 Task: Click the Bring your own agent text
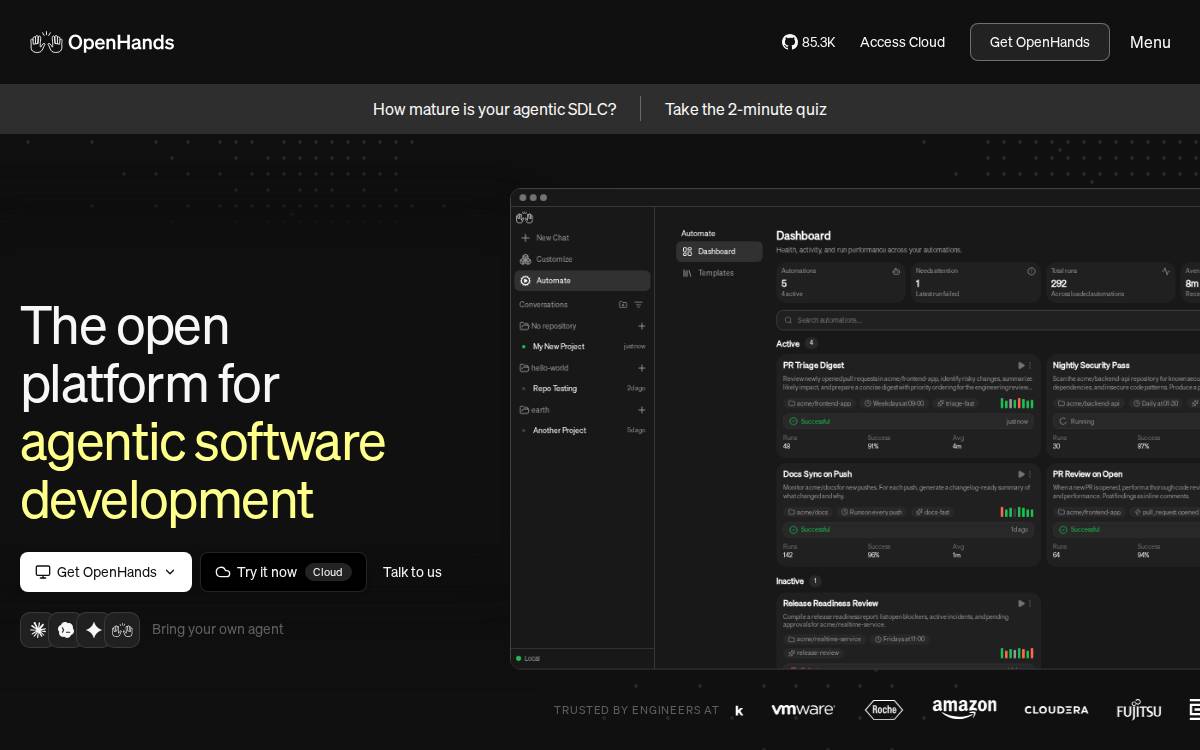pos(218,629)
